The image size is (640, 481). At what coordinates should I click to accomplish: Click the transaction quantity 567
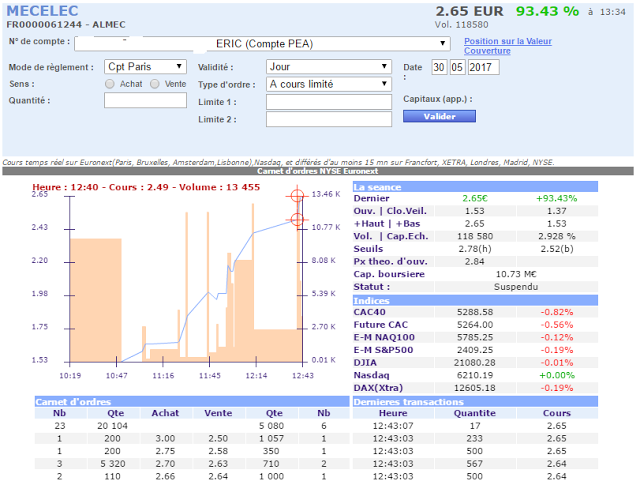tap(475, 464)
